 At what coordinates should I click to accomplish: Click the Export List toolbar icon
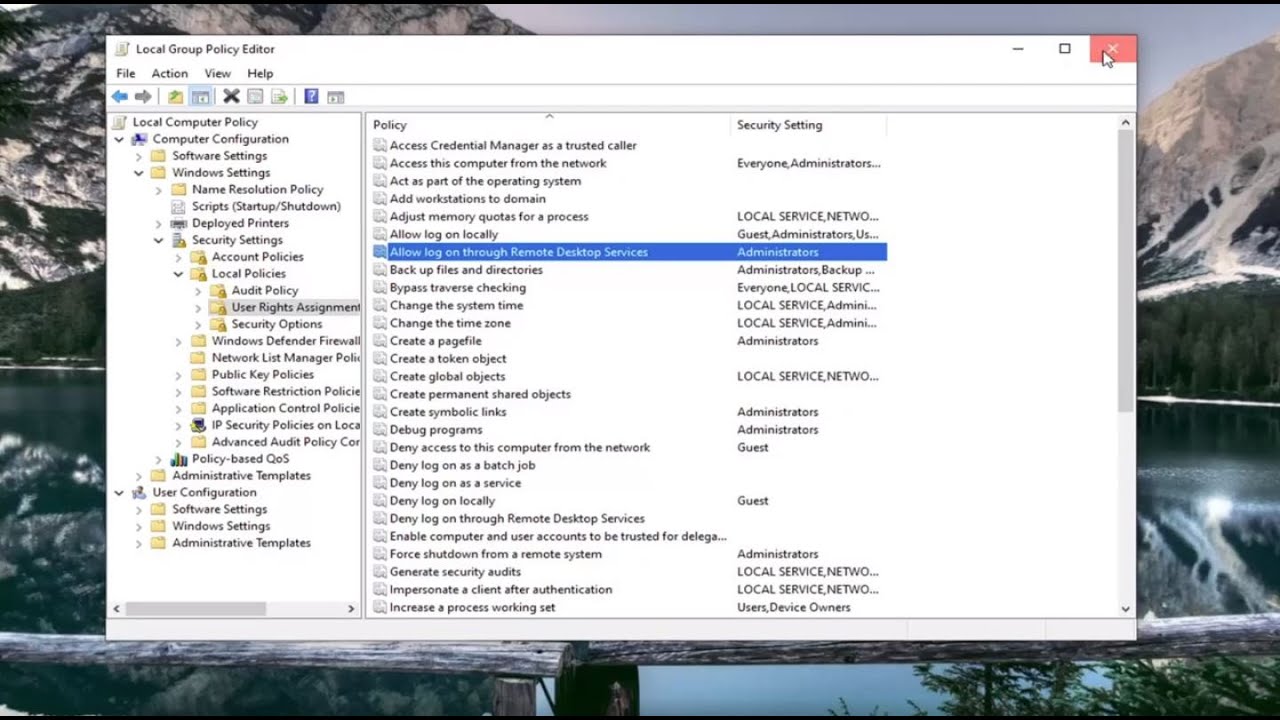279,97
